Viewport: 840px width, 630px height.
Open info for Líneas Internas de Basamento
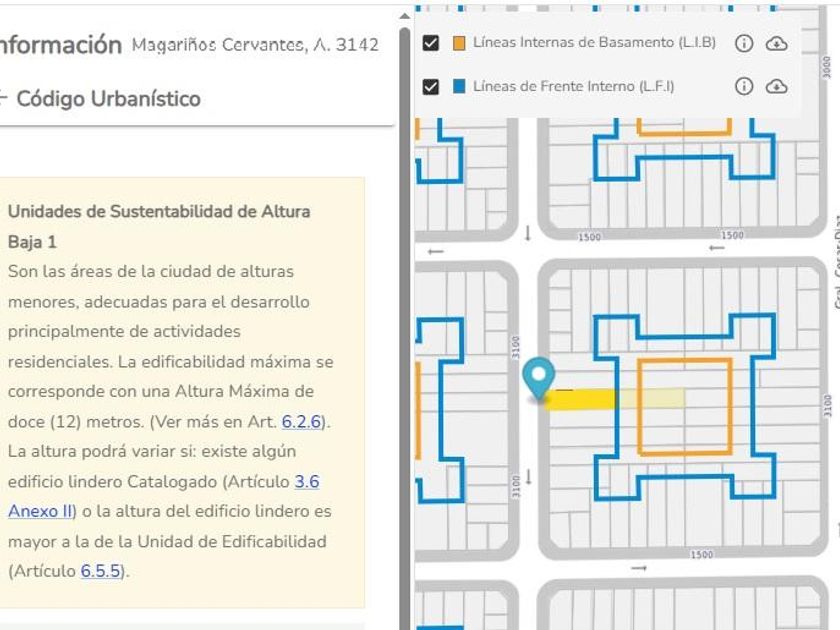point(744,43)
